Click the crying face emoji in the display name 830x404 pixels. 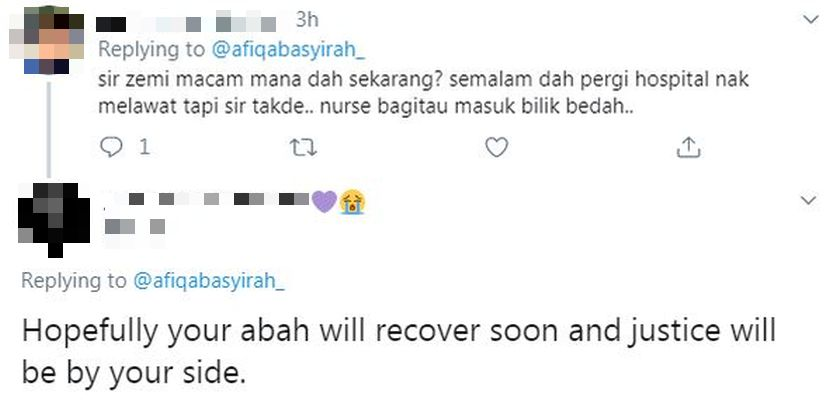[x=353, y=201]
